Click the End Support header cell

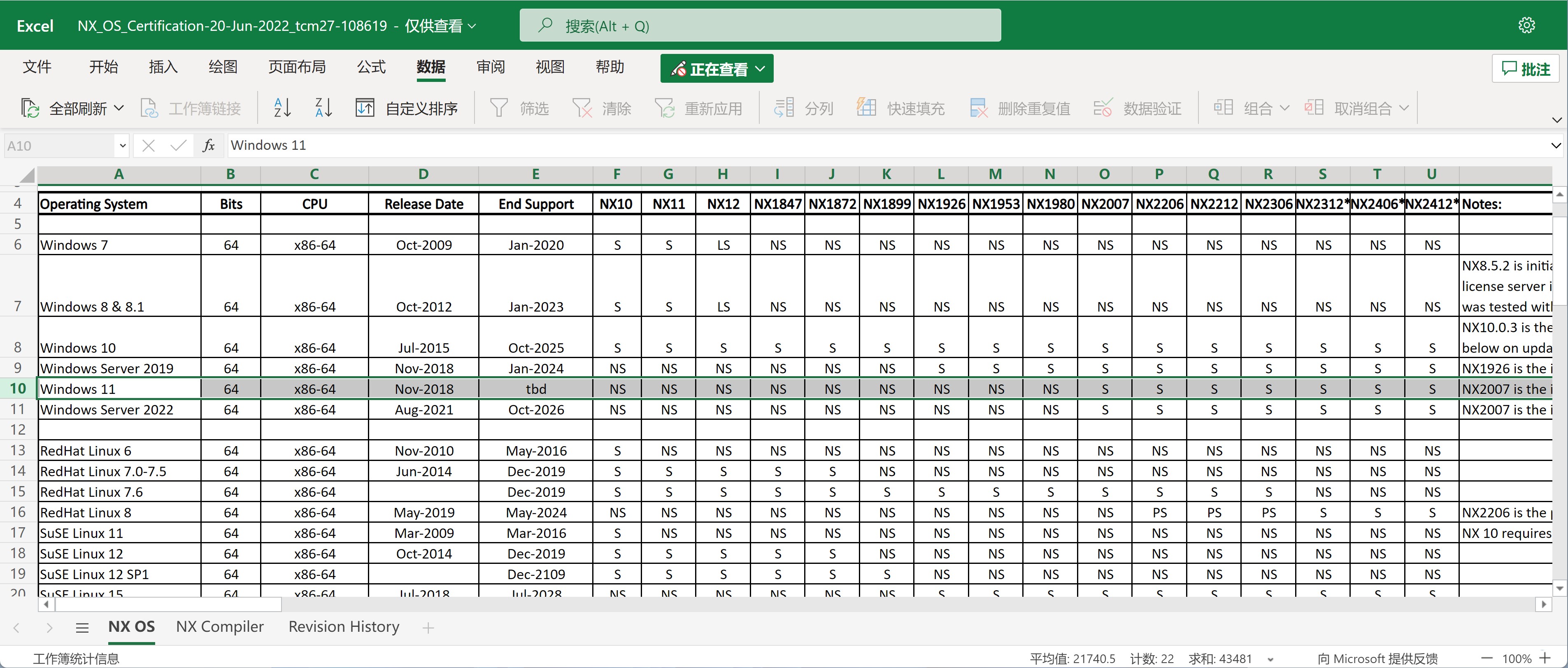pyautogui.click(x=536, y=204)
